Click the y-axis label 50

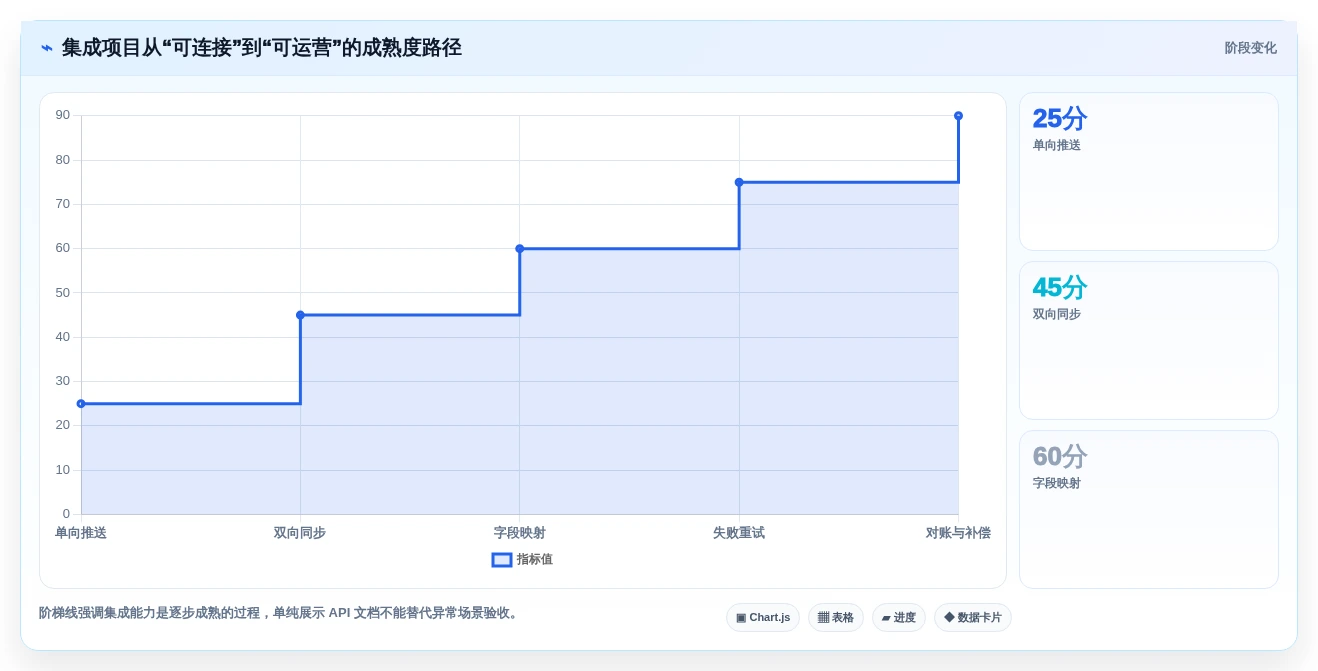pos(63,292)
